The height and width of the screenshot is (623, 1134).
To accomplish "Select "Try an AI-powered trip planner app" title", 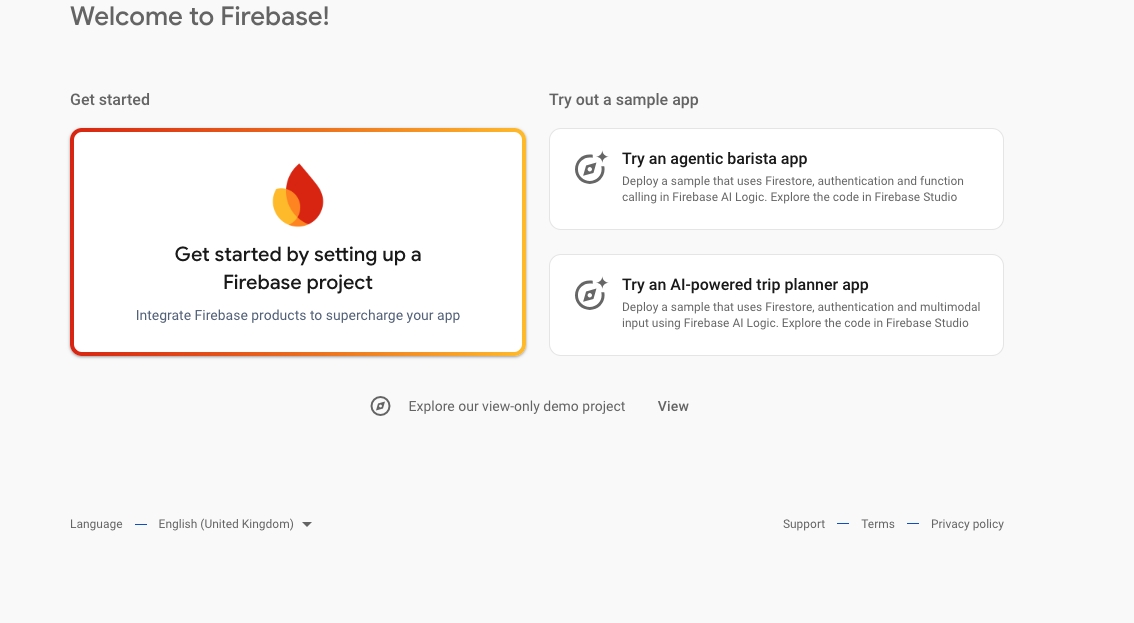I will [x=745, y=285].
